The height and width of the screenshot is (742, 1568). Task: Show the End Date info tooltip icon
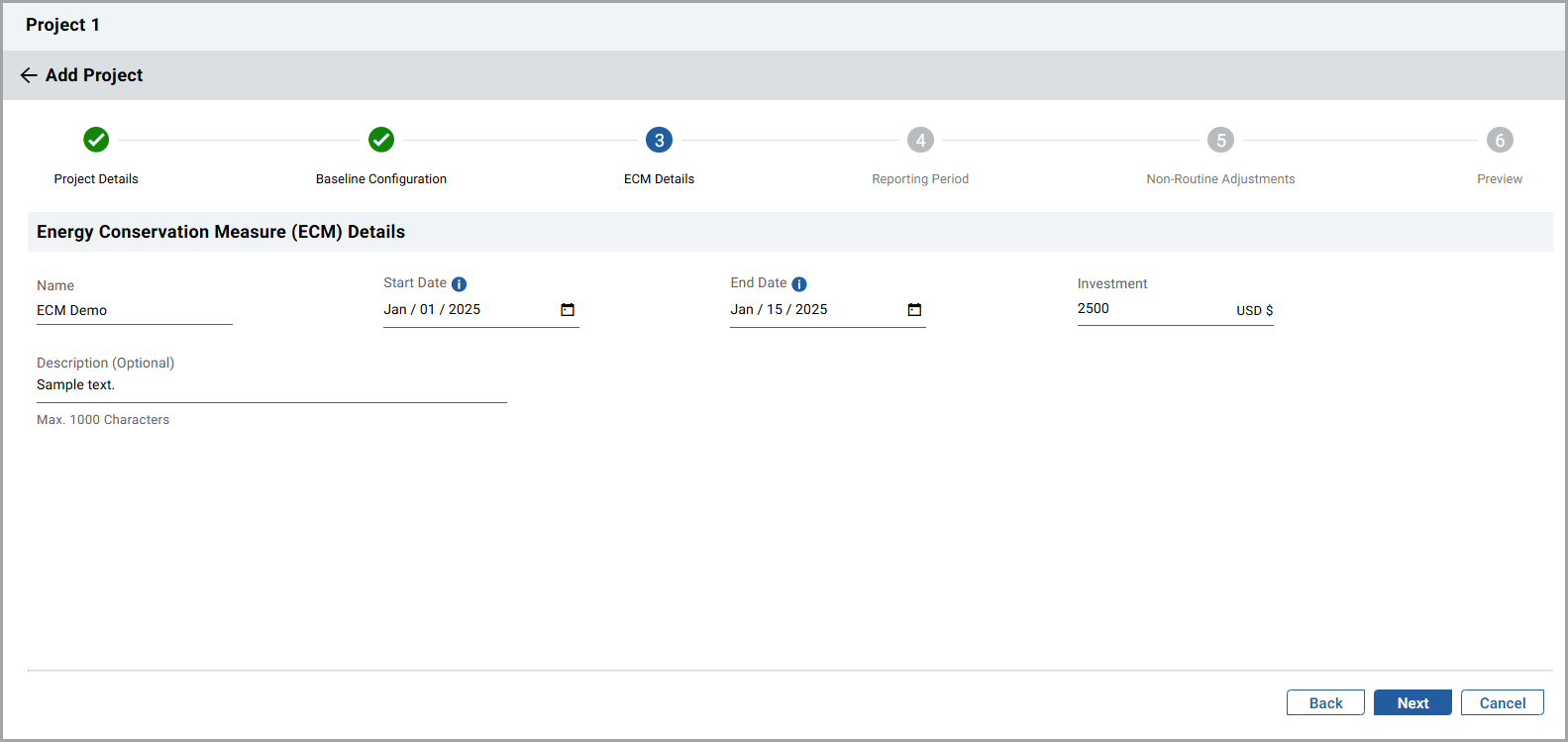click(x=799, y=284)
